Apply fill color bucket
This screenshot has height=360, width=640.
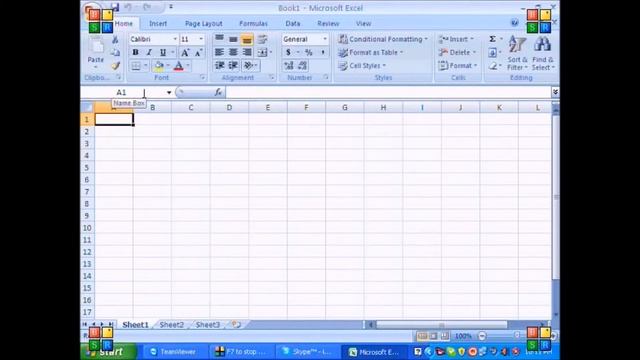click(x=159, y=66)
